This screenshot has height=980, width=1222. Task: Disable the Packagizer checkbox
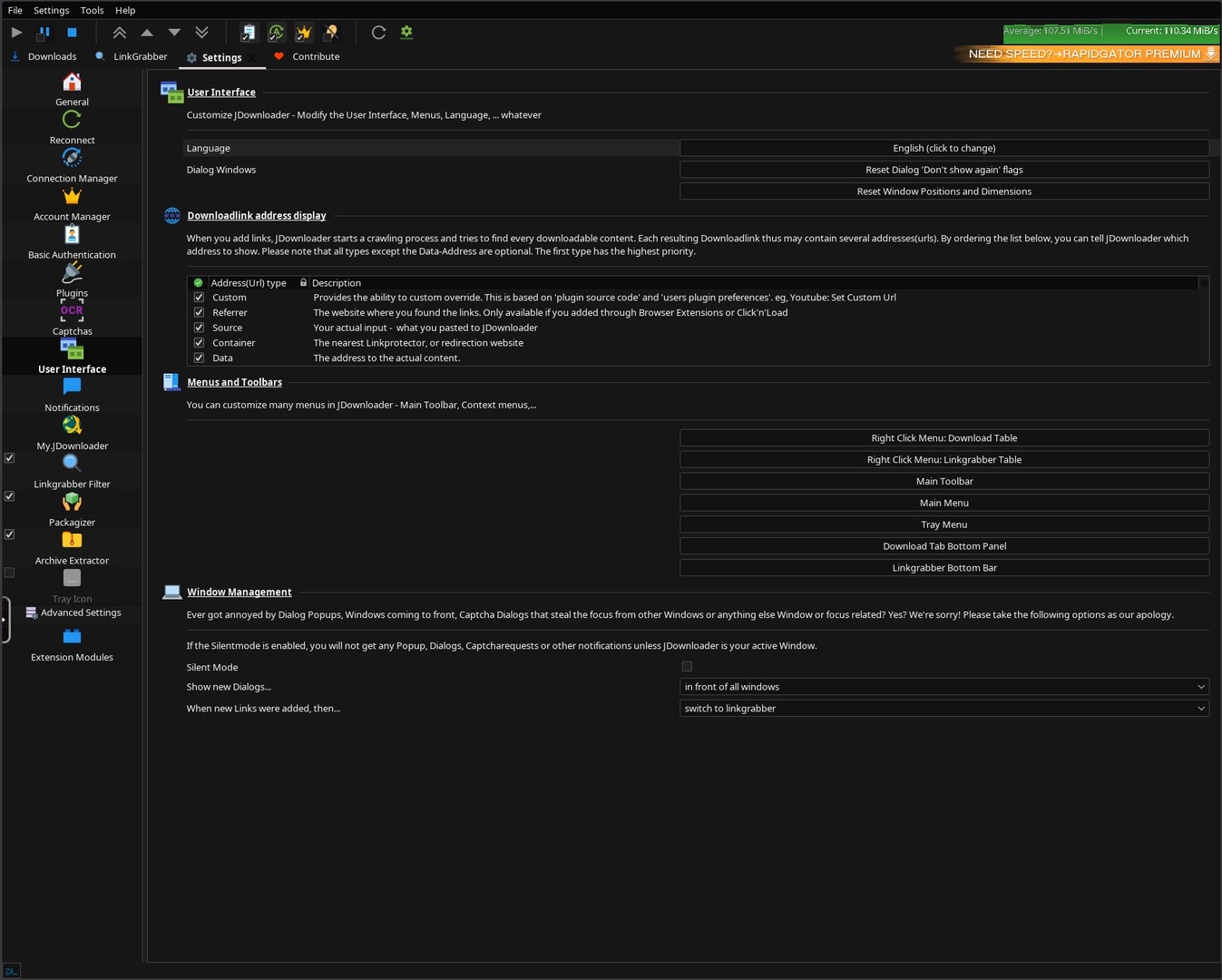pyautogui.click(x=9, y=496)
